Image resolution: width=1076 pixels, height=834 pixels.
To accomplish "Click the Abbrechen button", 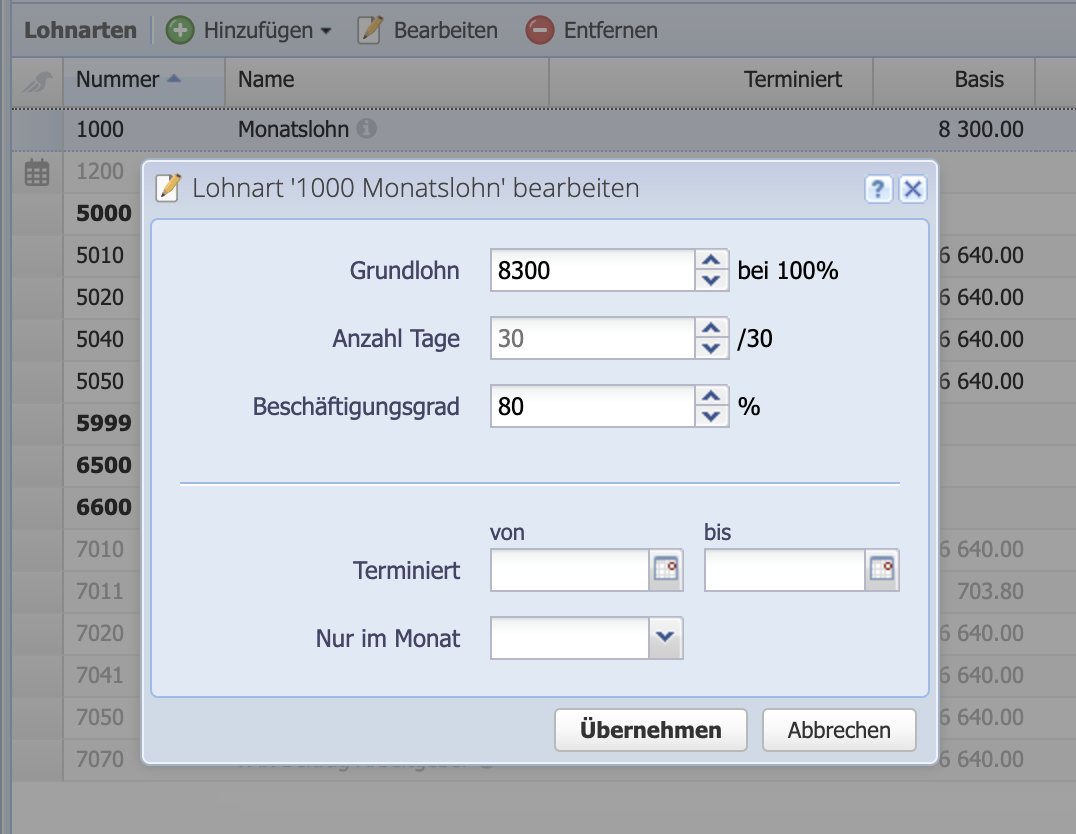I will [839, 729].
